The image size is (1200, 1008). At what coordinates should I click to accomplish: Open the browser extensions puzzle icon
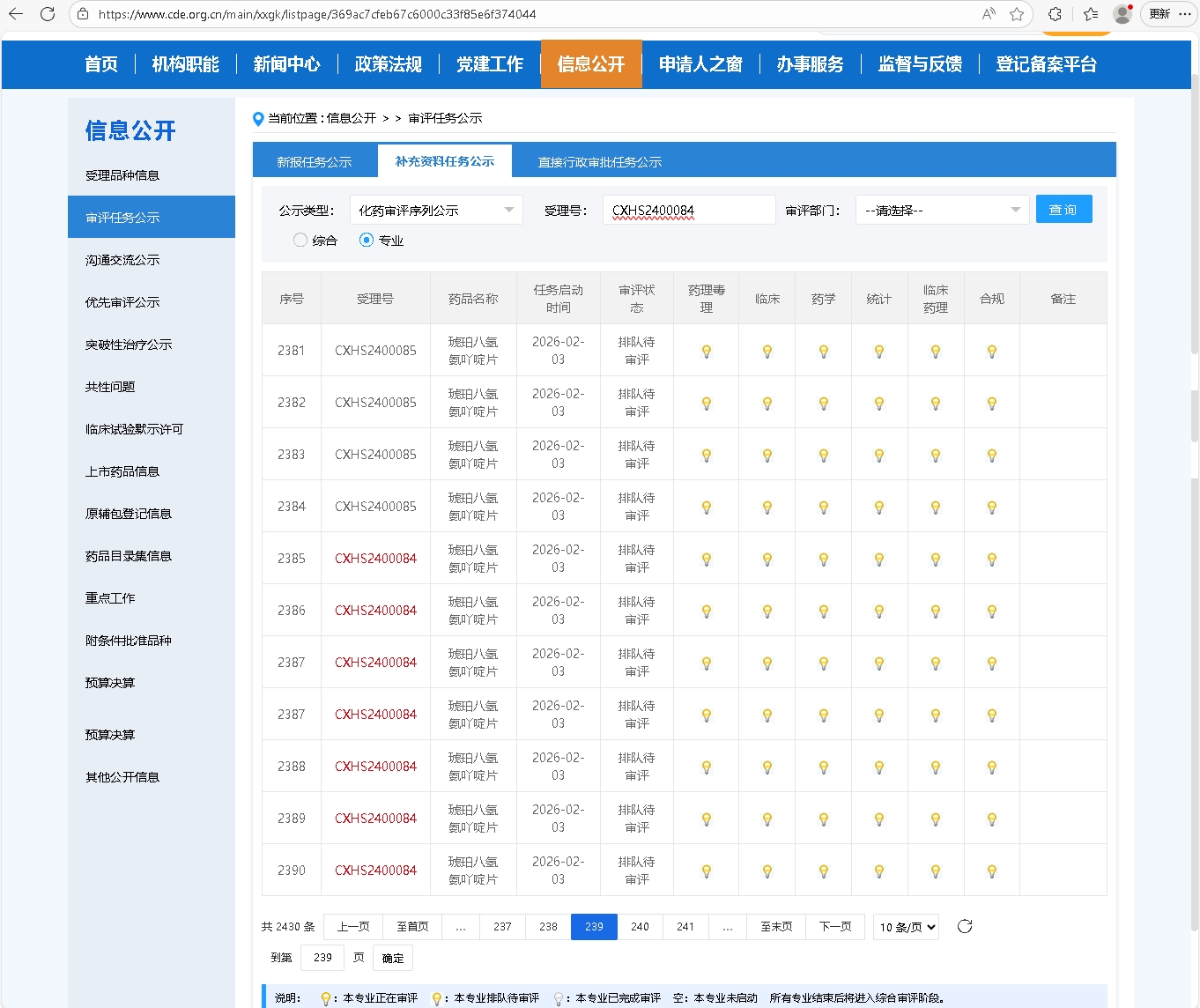pos(1055,14)
